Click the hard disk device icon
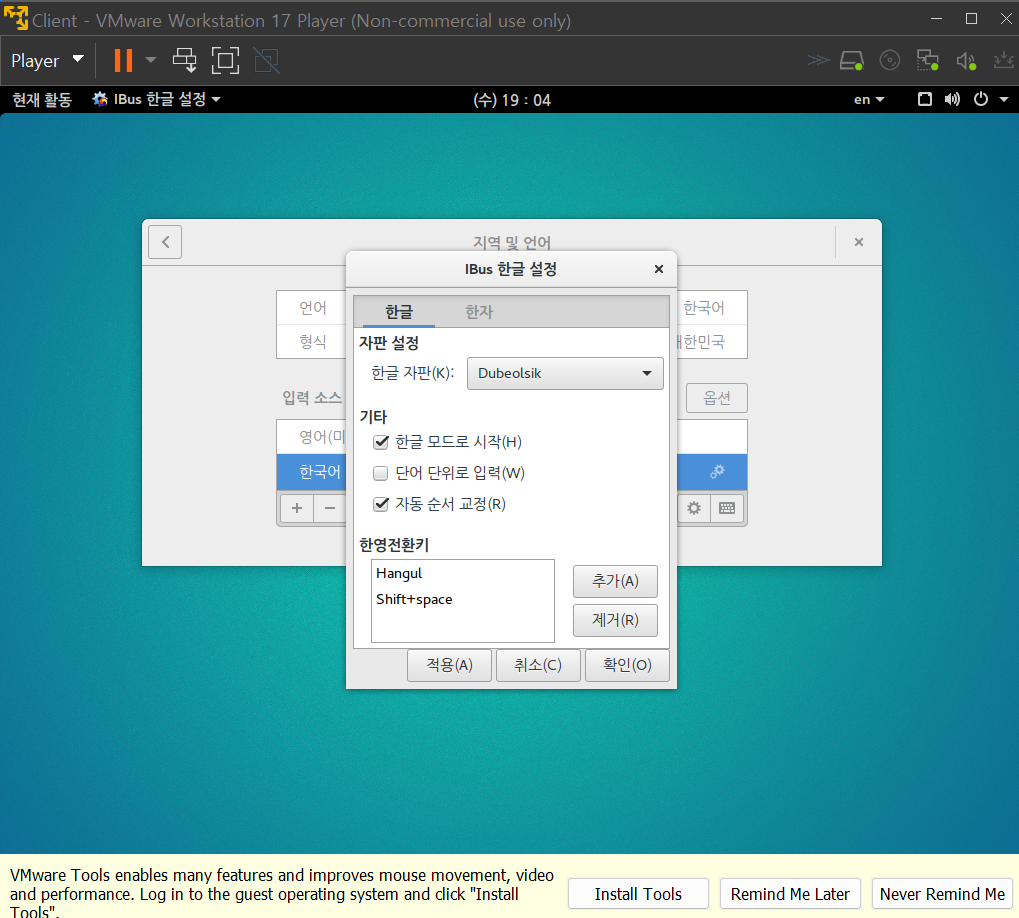The height and width of the screenshot is (918, 1019). pyautogui.click(x=851, y=60)
